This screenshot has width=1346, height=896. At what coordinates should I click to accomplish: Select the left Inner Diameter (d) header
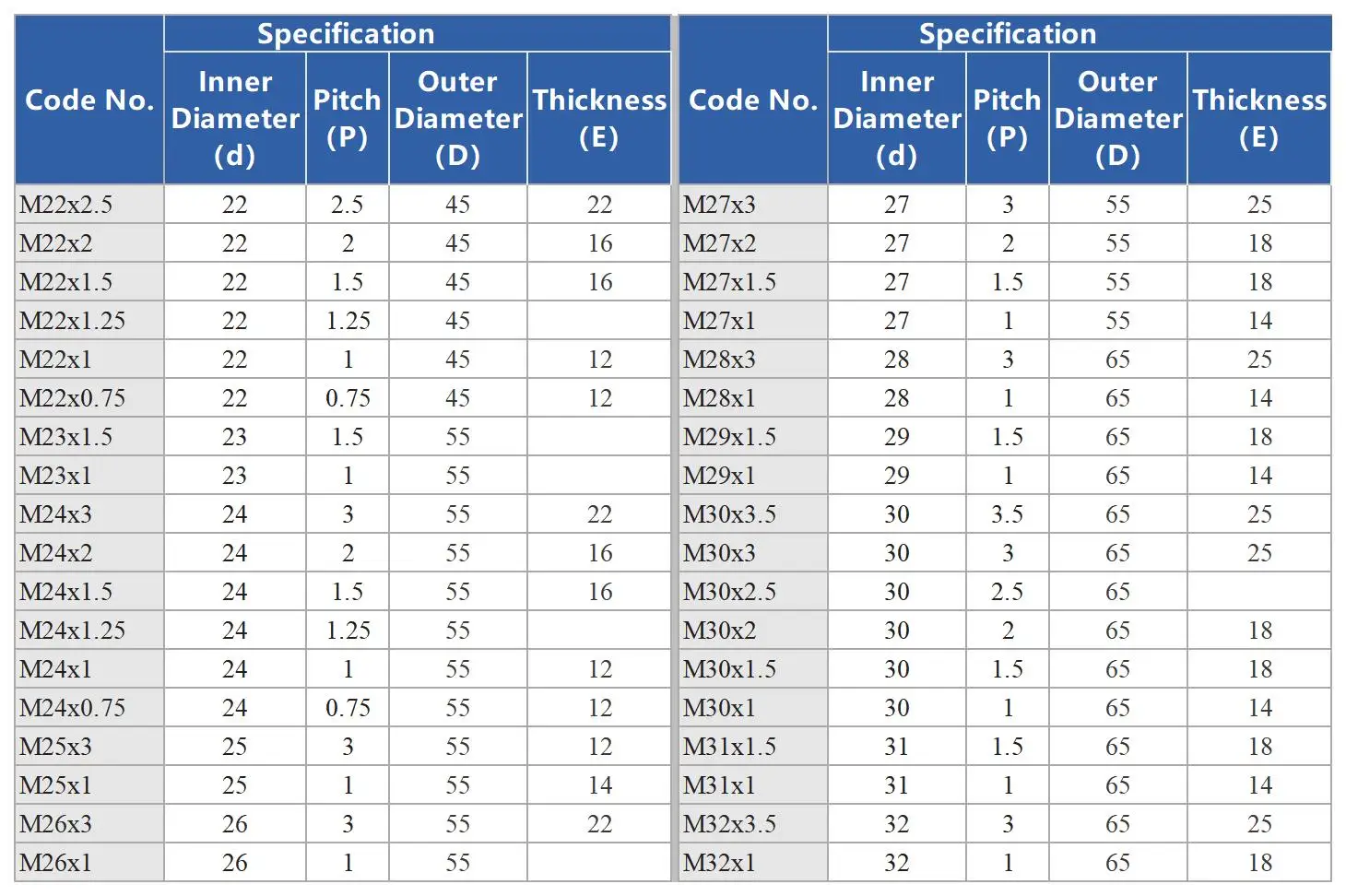pyautogui.click(x=235, y=118)
